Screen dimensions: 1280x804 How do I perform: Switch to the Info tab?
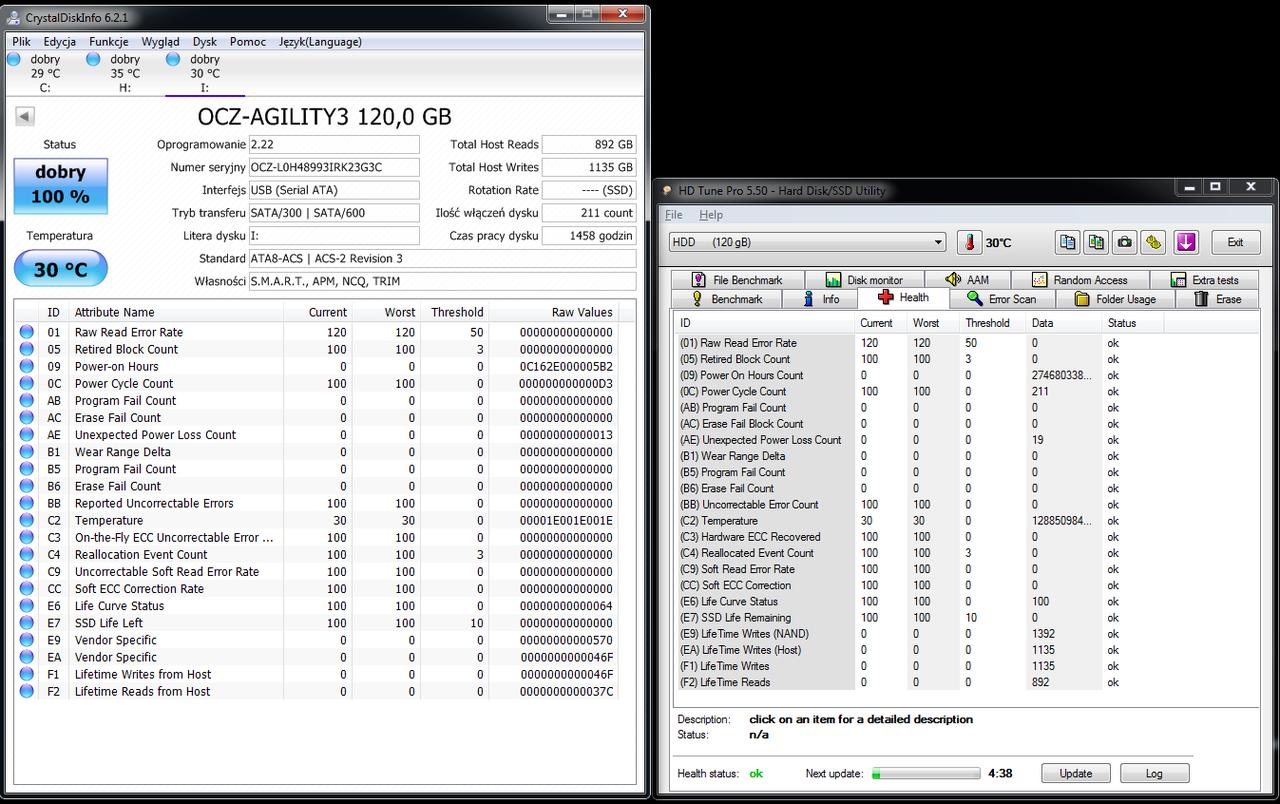821,299
